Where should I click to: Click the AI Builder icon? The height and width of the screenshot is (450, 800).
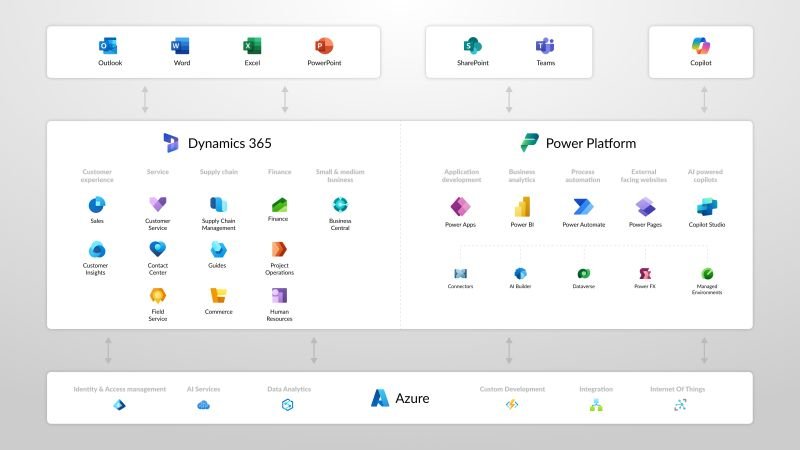tap(520, 274)
